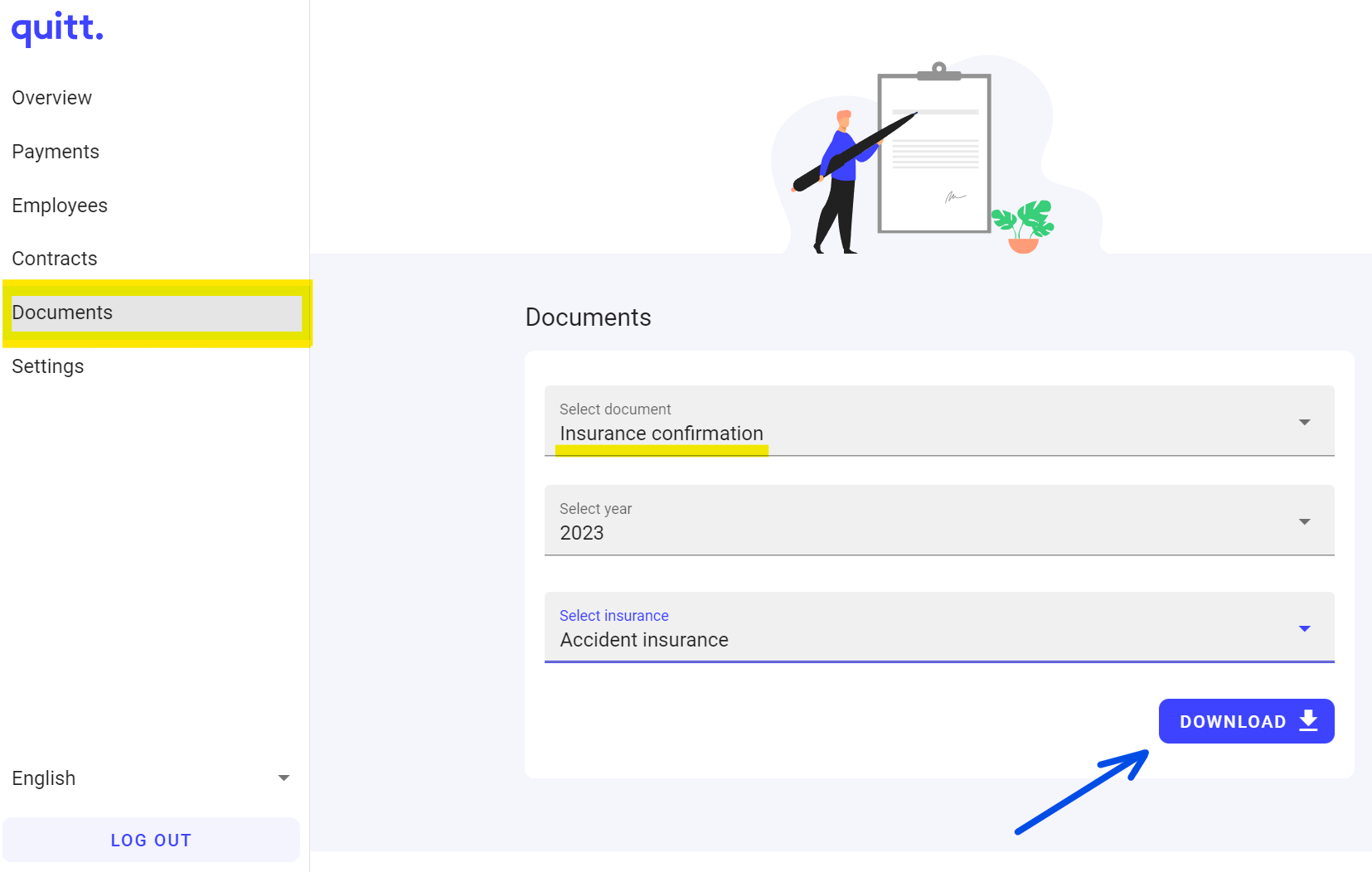Open the Overview page
This screenshot has width=1372, height=872.
click(x=52, y=98)
